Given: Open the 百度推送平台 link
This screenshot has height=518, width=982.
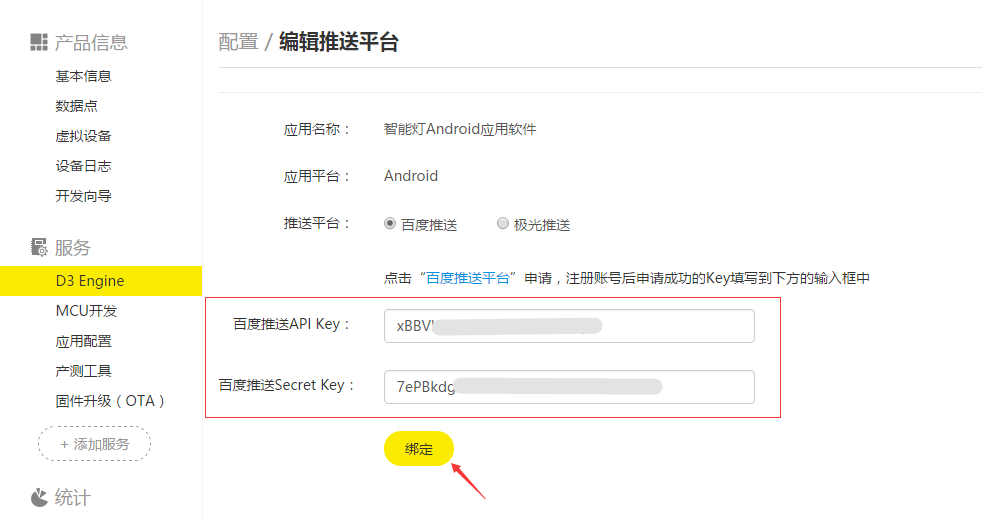Looking at the screenshot, I should coord(468,278).
